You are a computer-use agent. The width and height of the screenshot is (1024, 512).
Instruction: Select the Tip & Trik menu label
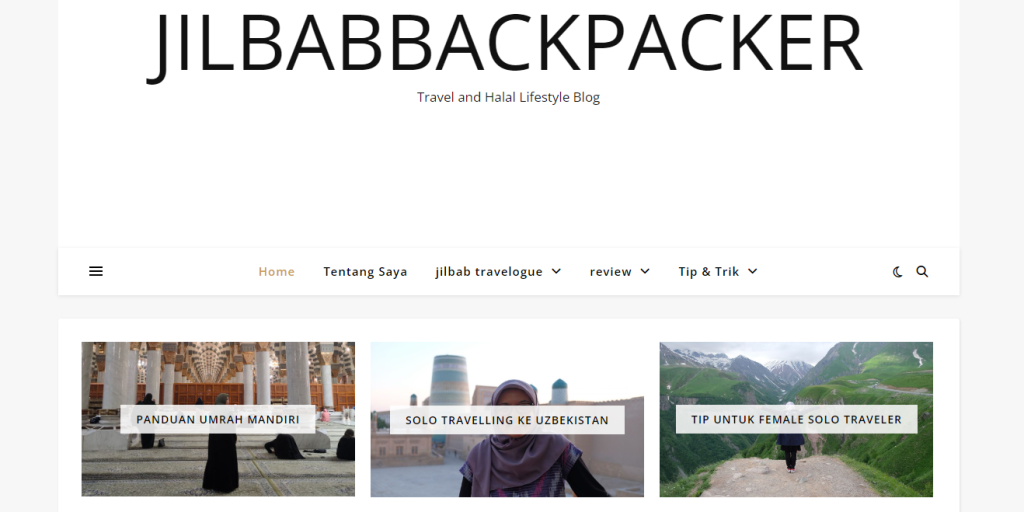(709, 272)
